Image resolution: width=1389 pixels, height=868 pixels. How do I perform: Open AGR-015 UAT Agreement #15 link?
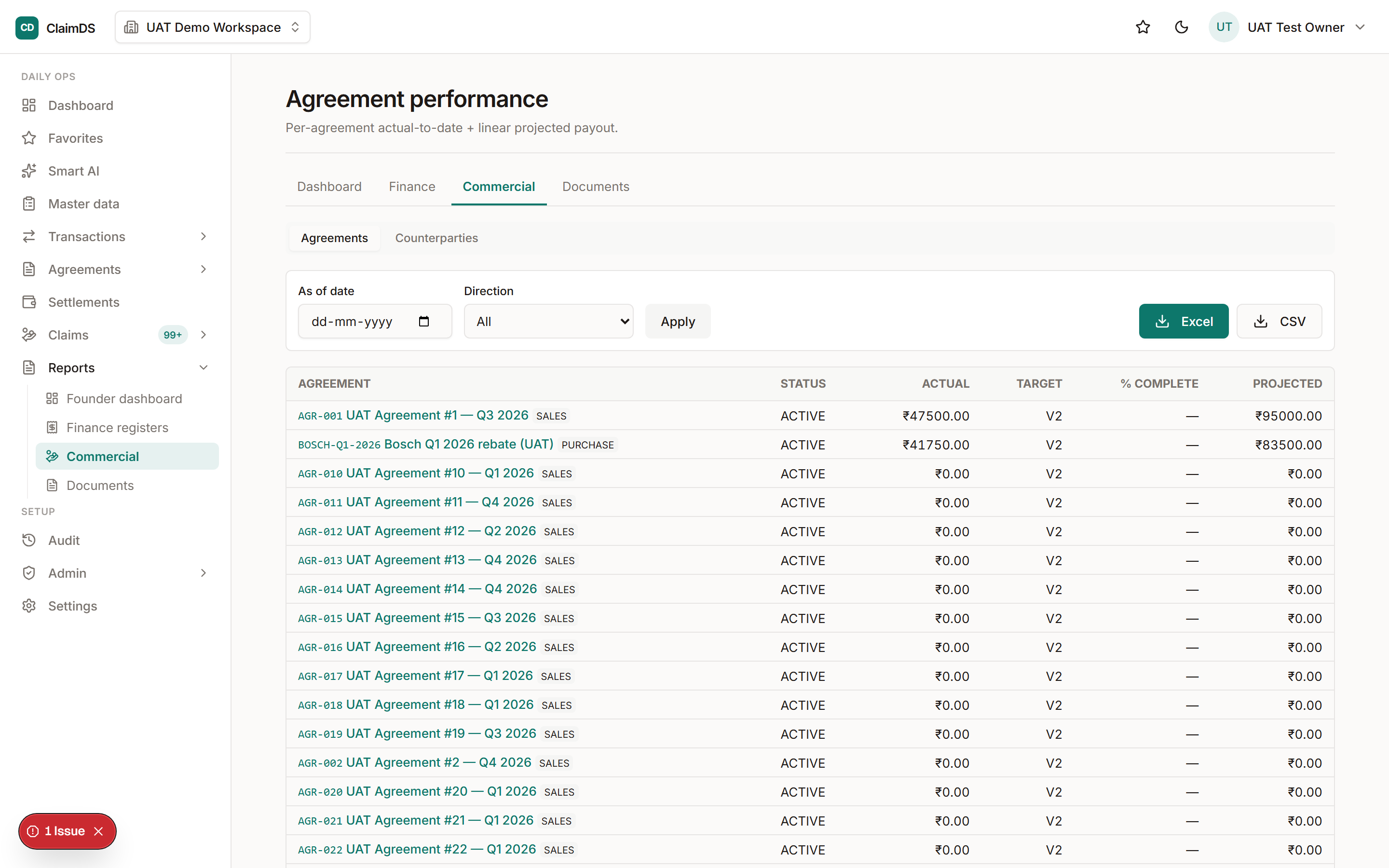(417, 618)
